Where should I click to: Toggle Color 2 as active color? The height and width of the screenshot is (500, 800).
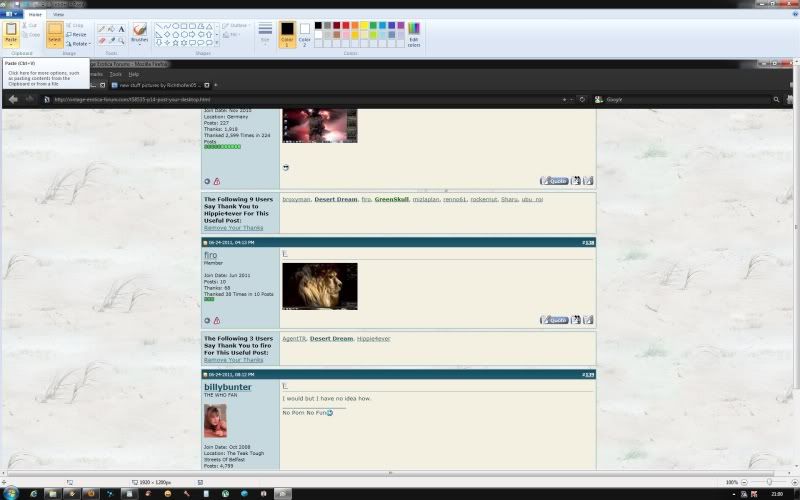coord(305,33)
